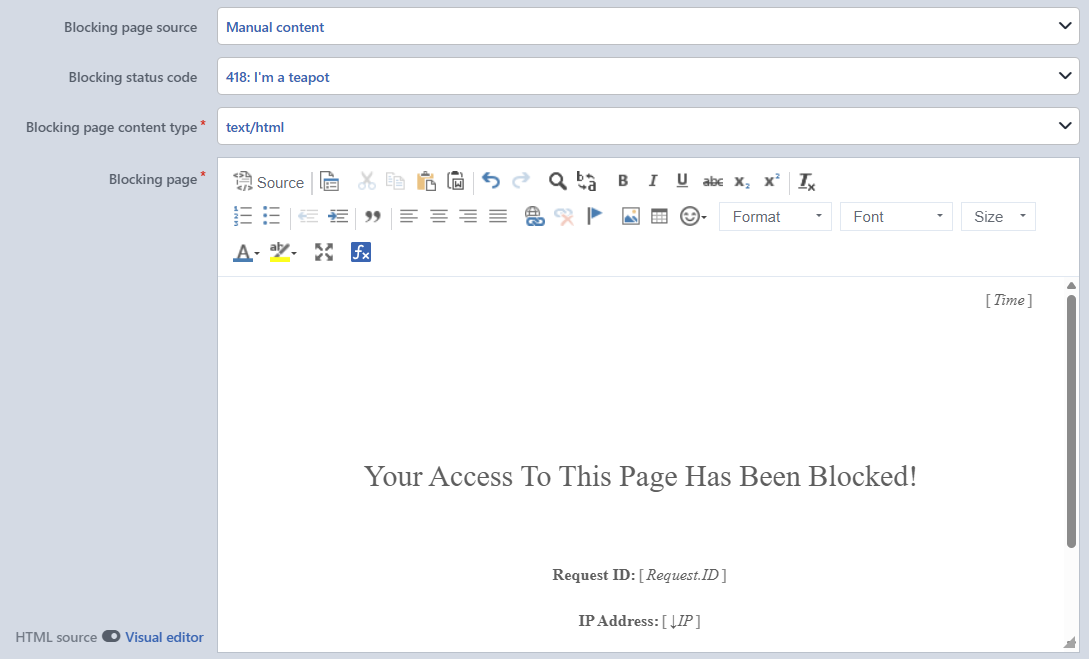Click the Remove Format icon
The image size is (1089, 659).
(806, 182)
